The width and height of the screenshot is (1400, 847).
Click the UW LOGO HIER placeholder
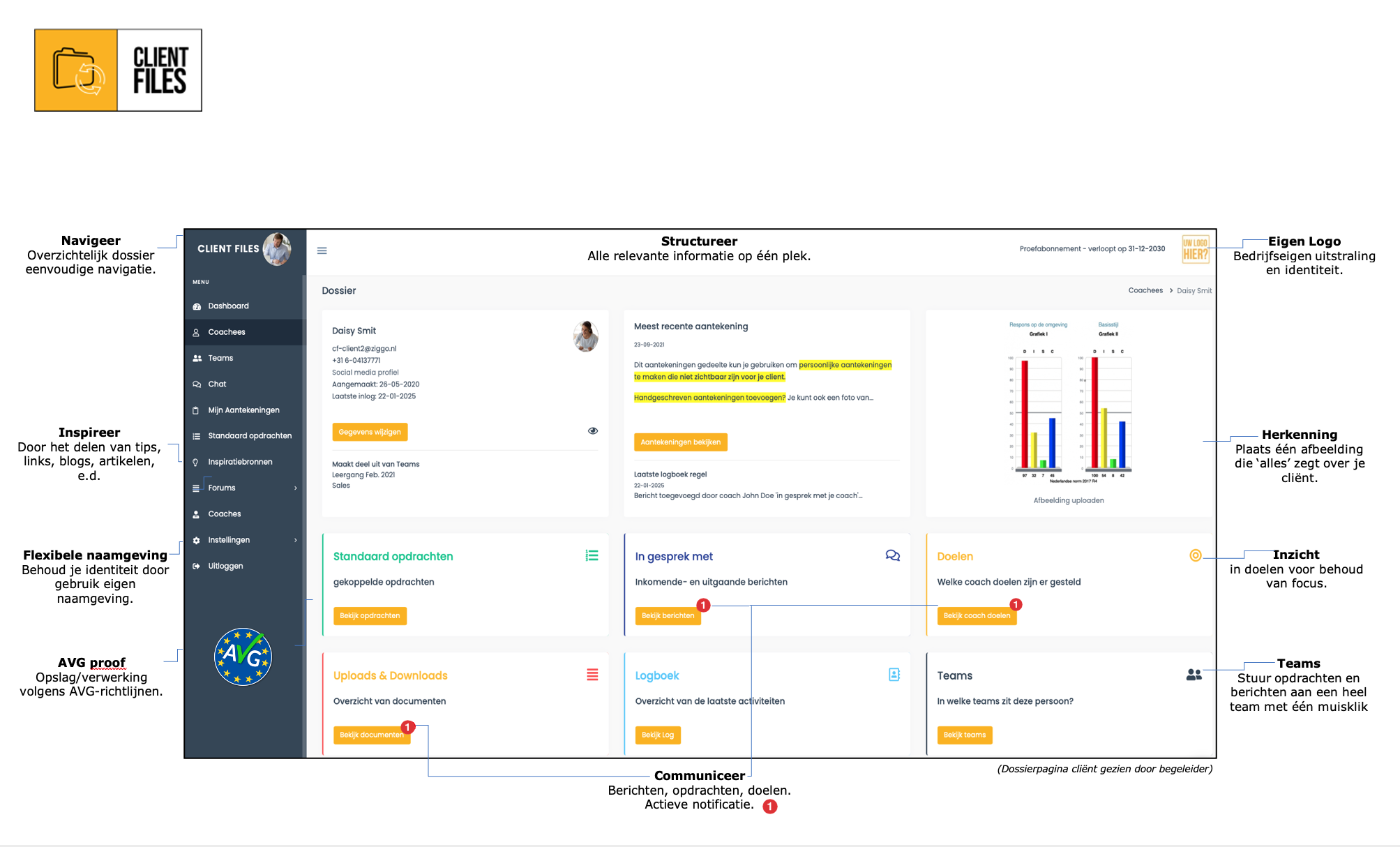click(x=1195, y=249)
